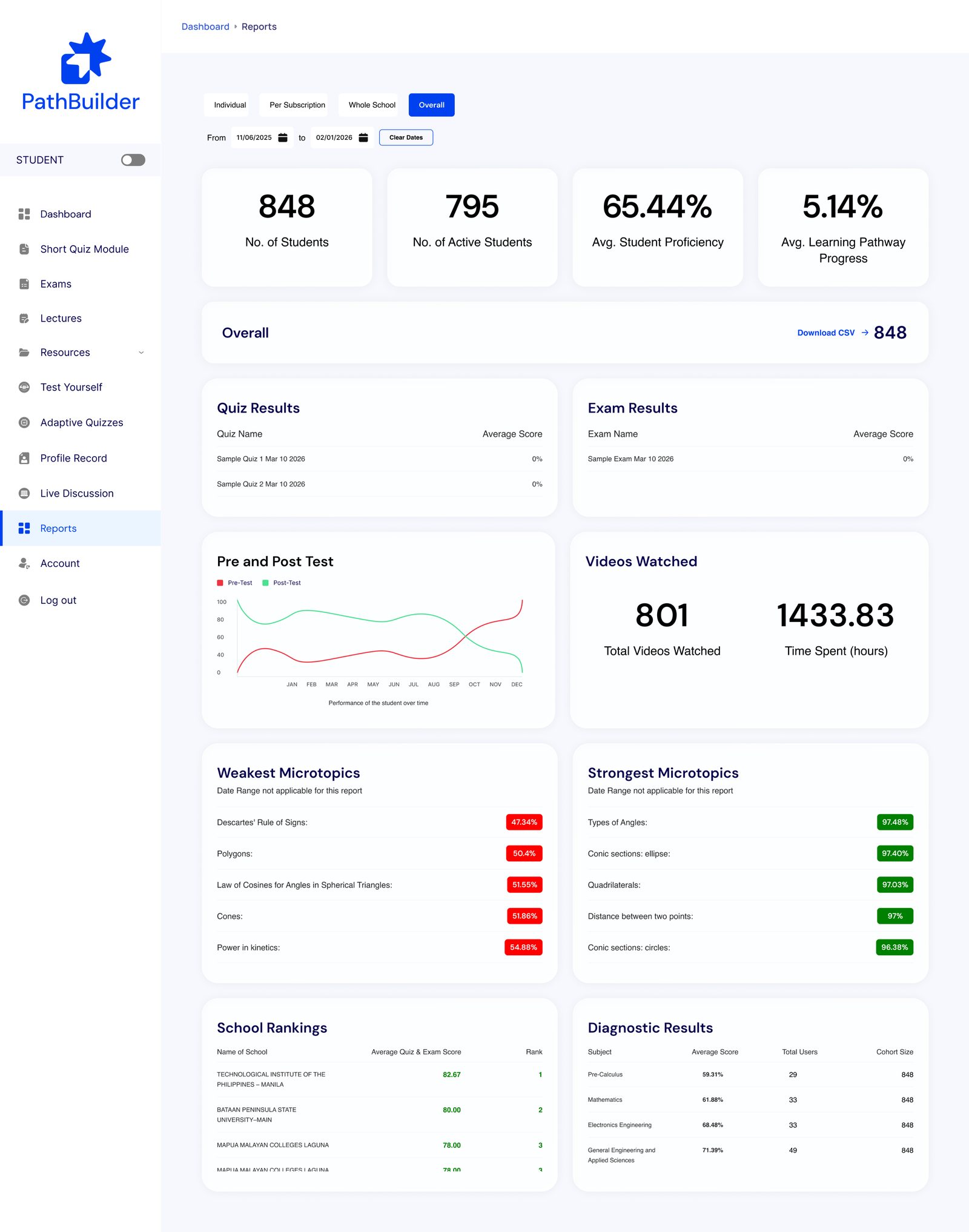The image size is (969, 1232).
Task: Click the Test Yourself sidebar icon
Action: pyautogui.click(x=24, y=387)
